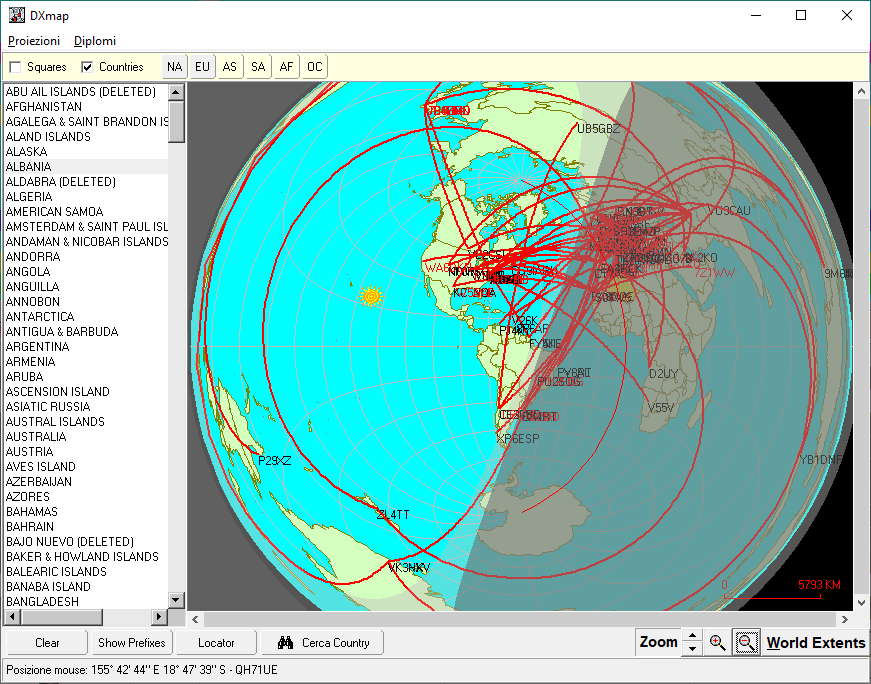Click the UB5GBZ callsign on map
871x684 pixels.
[x=598, y=129]
